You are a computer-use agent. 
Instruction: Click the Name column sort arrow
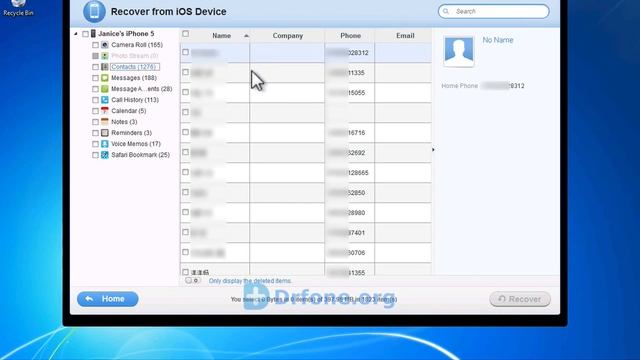(x=246, y=36)
